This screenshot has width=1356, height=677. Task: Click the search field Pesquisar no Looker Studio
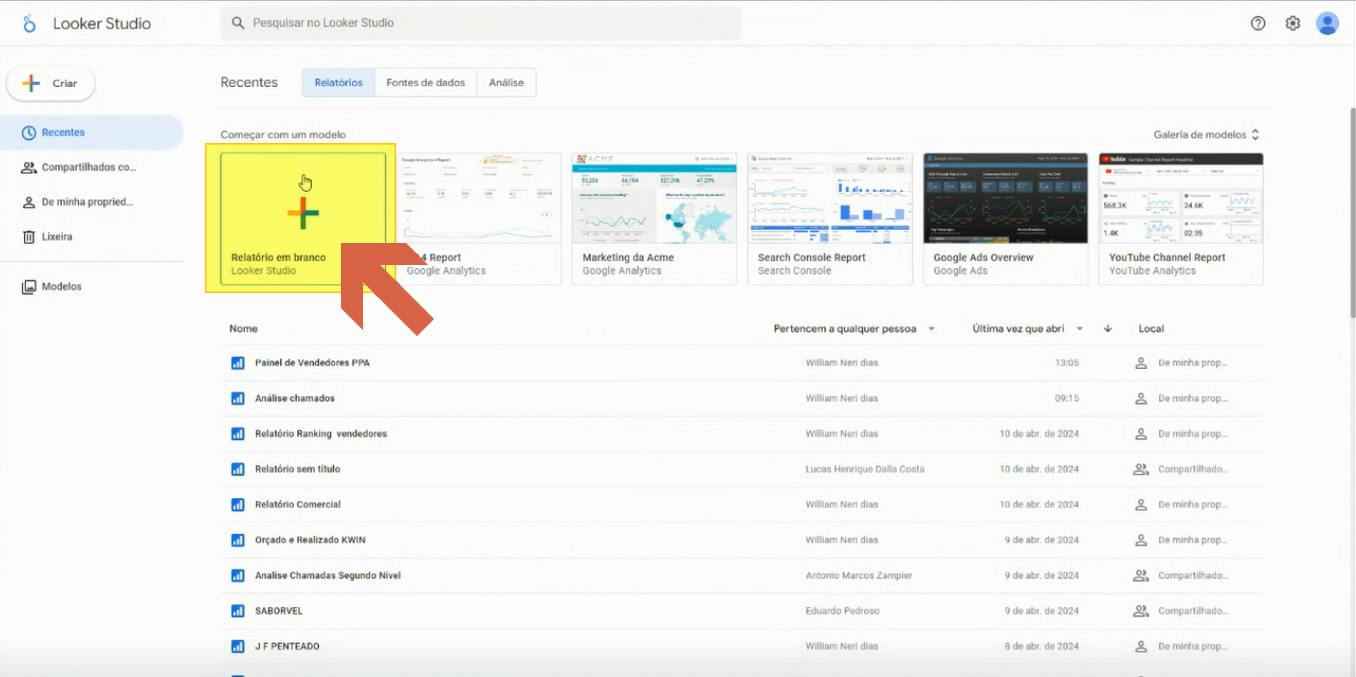point(481,22)
